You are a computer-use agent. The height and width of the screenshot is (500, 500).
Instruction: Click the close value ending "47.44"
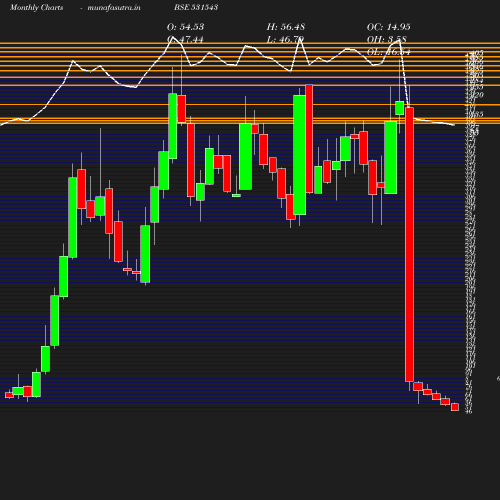(x=185, y=40)
